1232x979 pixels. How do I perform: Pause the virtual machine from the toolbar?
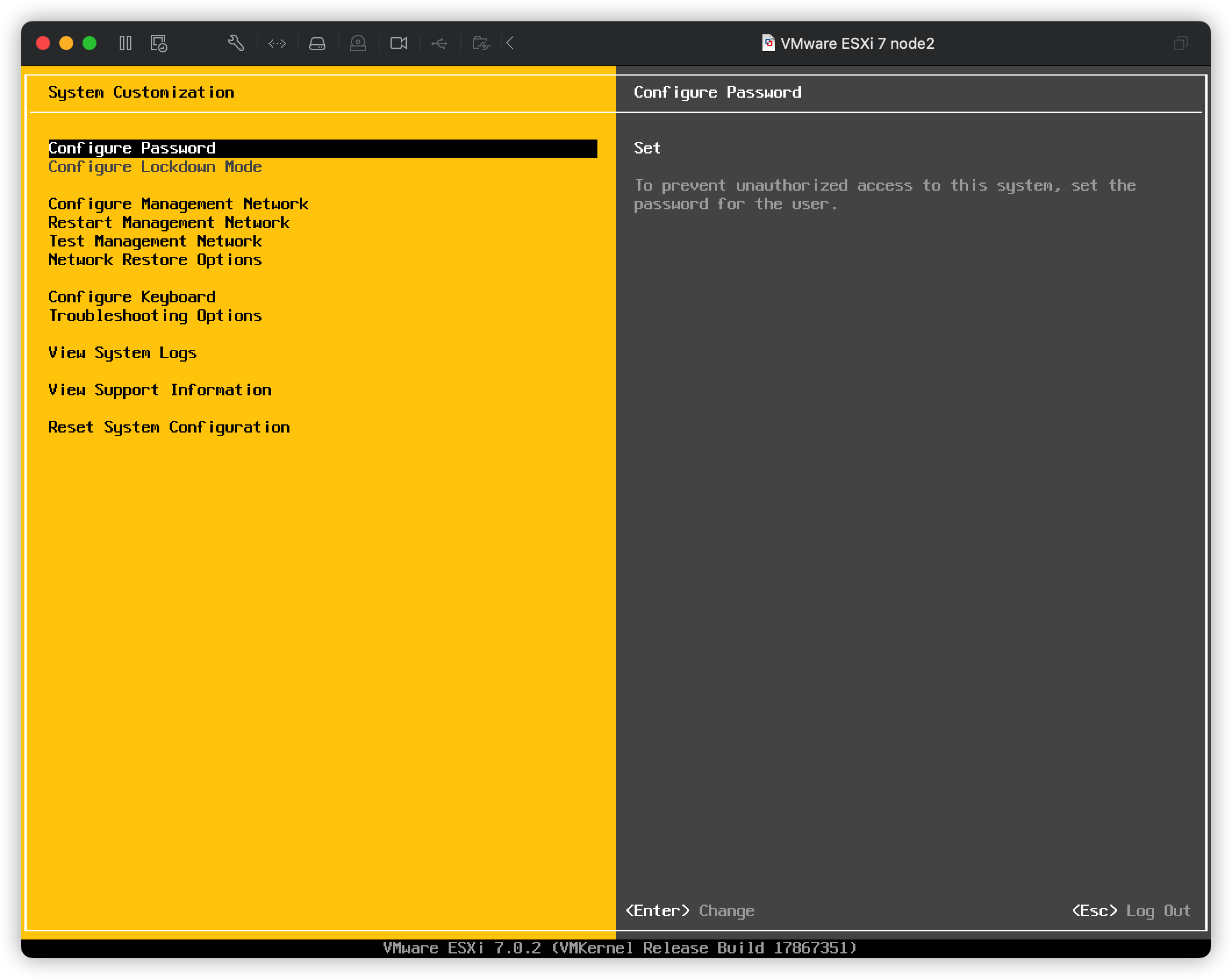click(126, 43)
